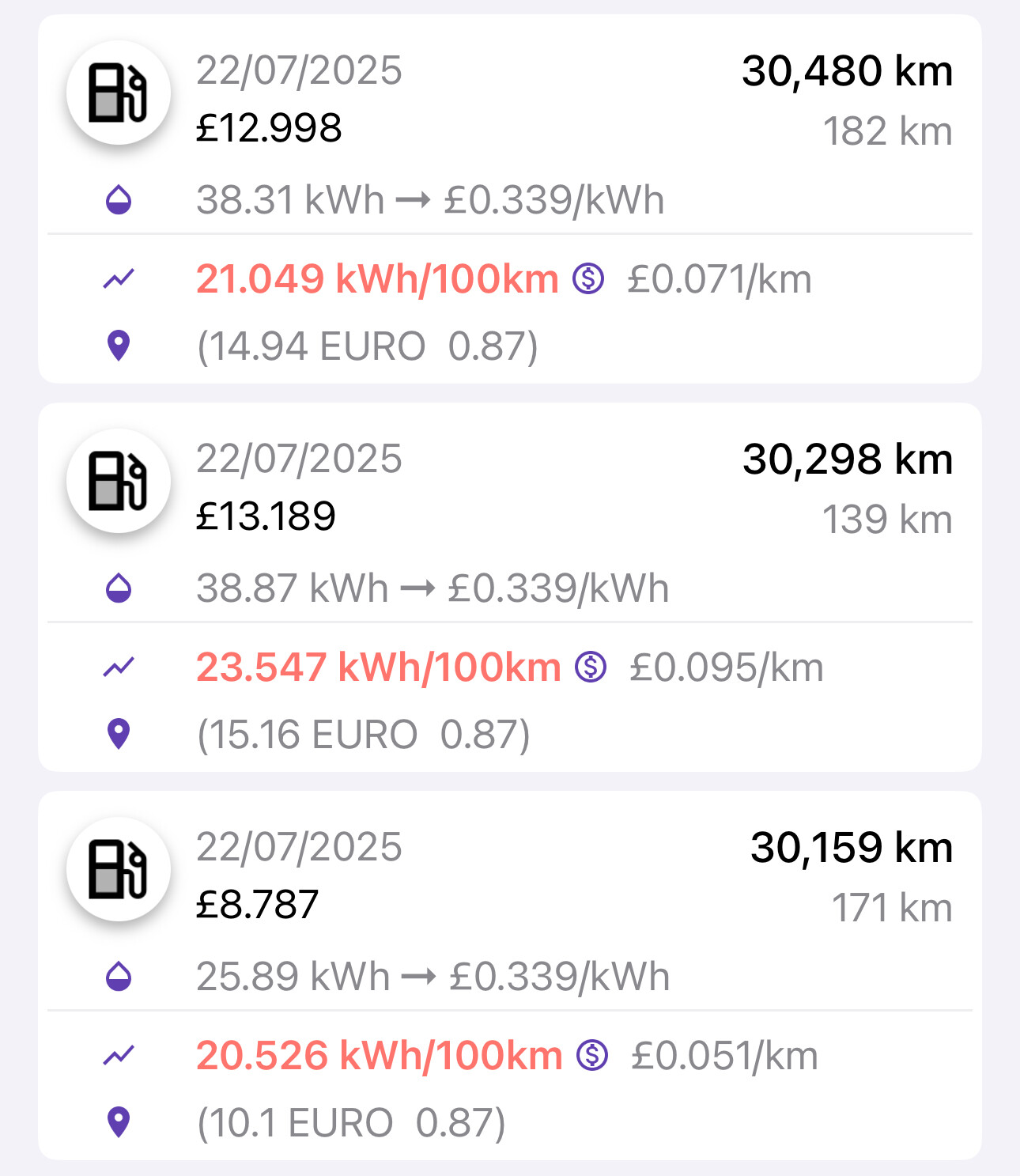Click the droplet icon beside 38.31 kWh
1020x1176 pixels.
119,200
